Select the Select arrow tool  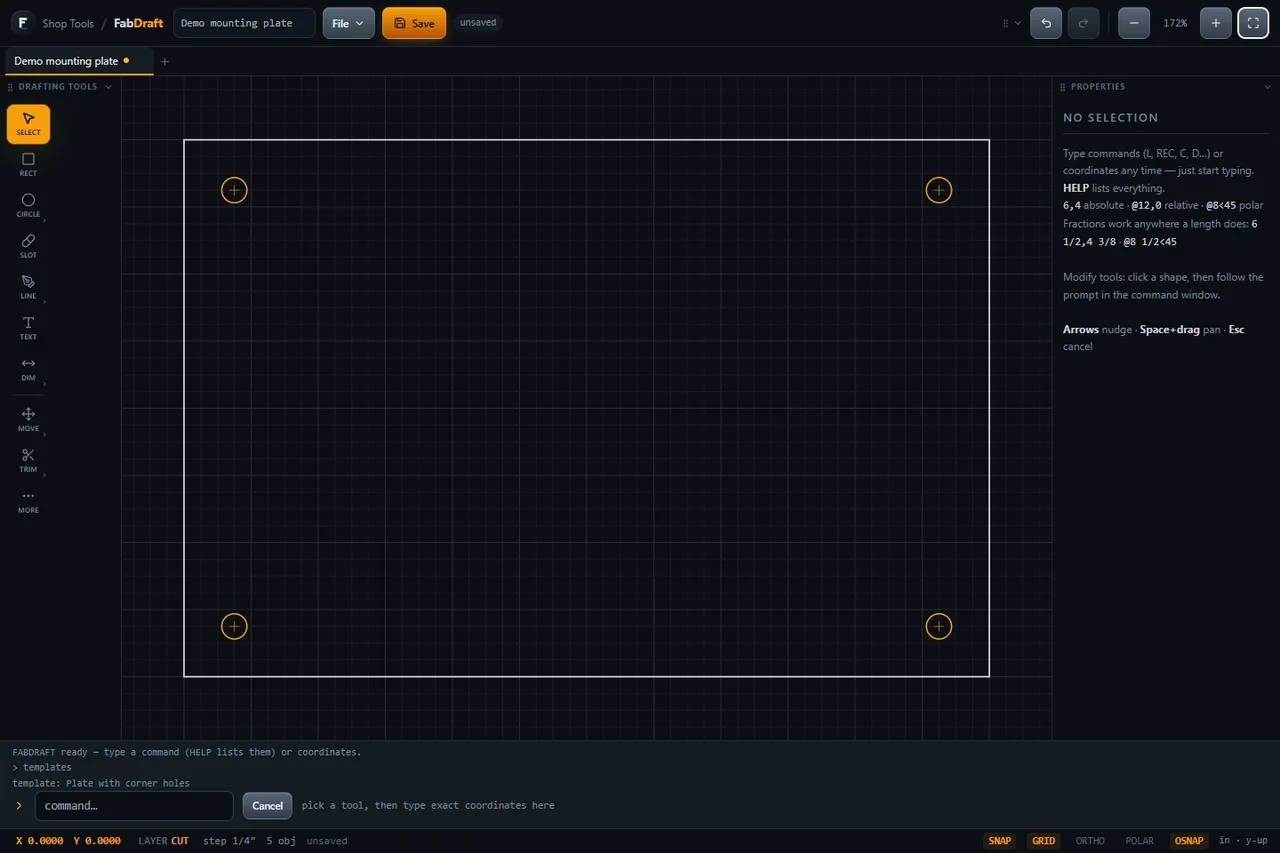28,124
